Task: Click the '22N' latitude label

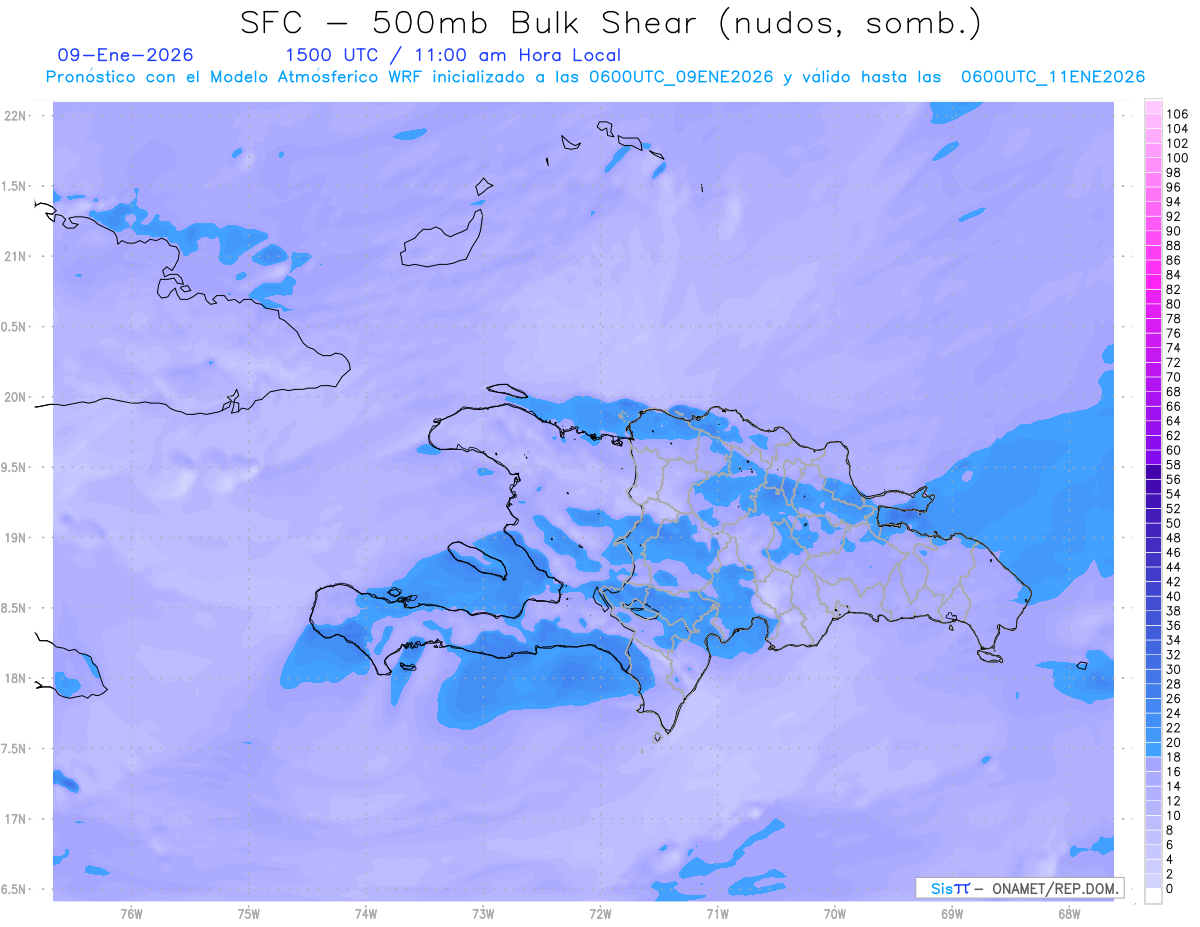Action: 14,116
